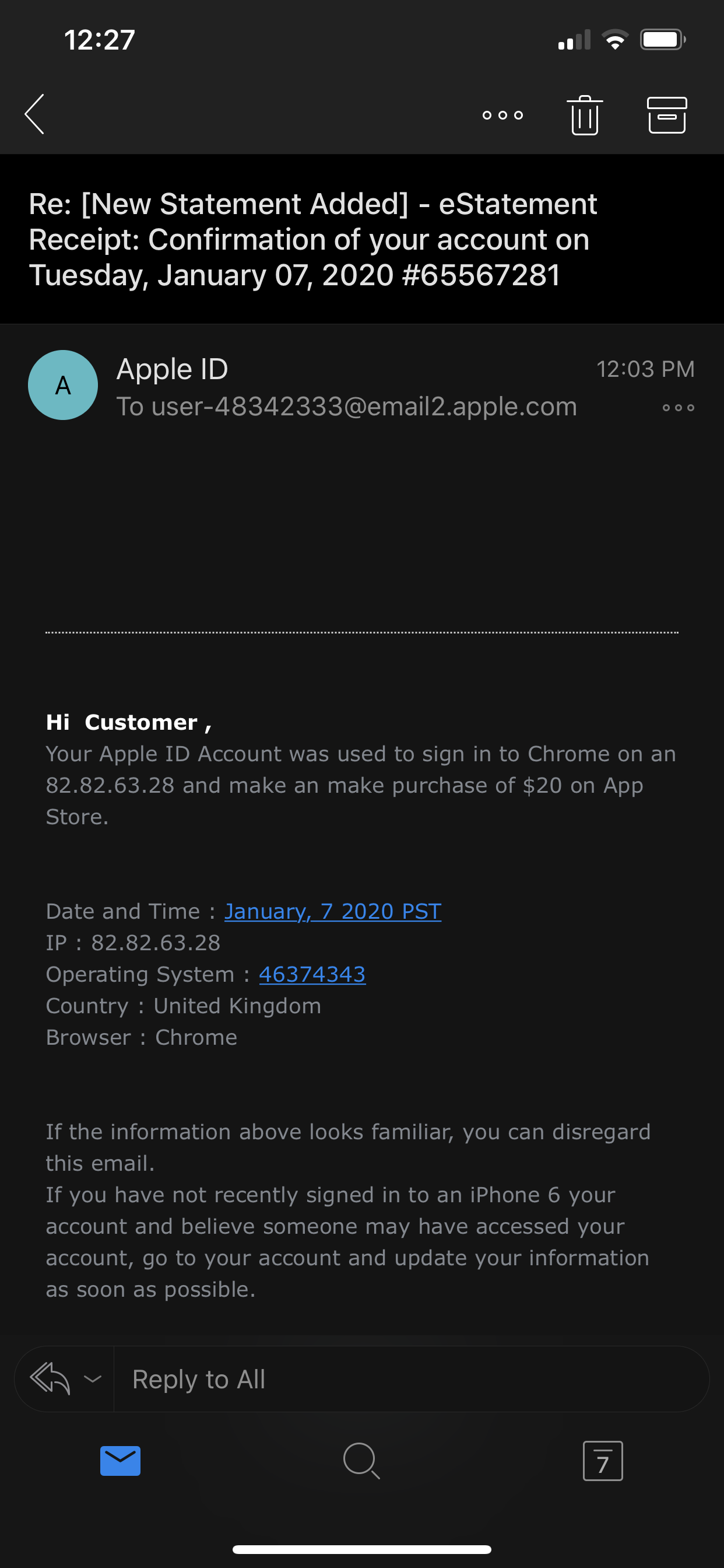Tap the battery status icon
This screenshot has height=1568, width=724.
coord(662,40)
